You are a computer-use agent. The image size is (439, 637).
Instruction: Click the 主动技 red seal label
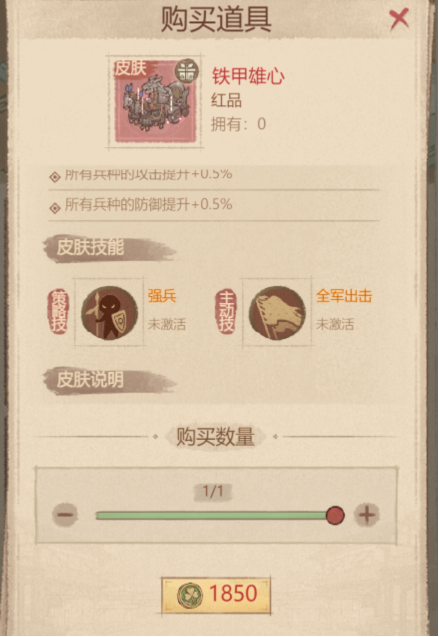(226, 312)
